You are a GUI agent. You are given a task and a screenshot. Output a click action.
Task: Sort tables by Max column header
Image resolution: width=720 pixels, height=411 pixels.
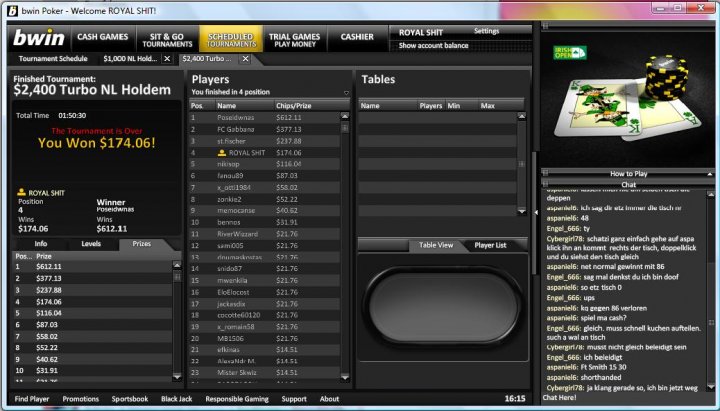pos(501,106)
